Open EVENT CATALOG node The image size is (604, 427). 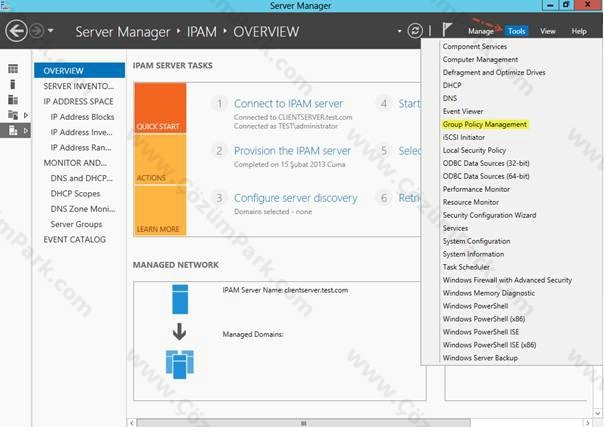click(74, 239)
